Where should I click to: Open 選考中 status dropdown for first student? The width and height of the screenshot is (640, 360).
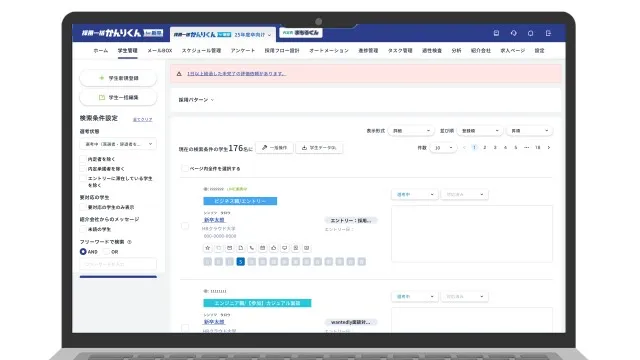pyautogui.click(x=415, y=195)
